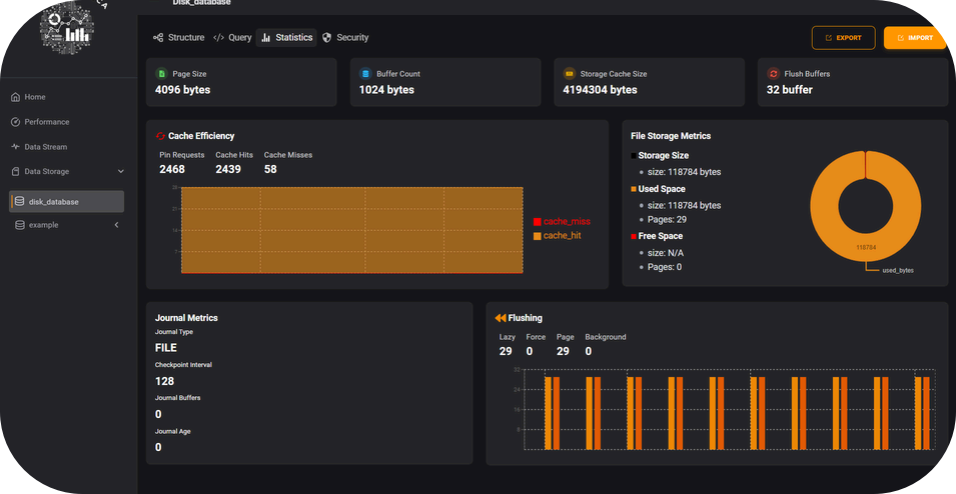Click Pin Requests value 2468
The image size is (956, 494).
pos(172,169)
